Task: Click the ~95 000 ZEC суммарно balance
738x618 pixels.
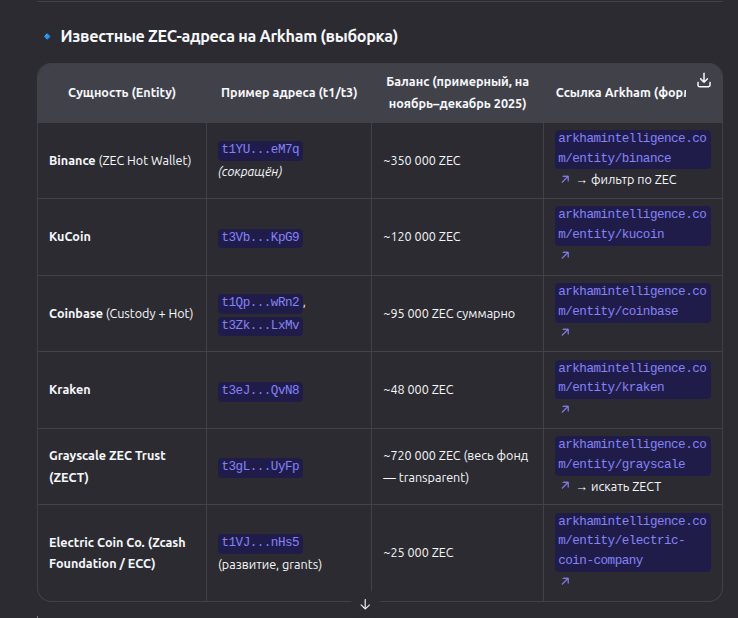Action: pyautogui.click(x=449, y=314)
